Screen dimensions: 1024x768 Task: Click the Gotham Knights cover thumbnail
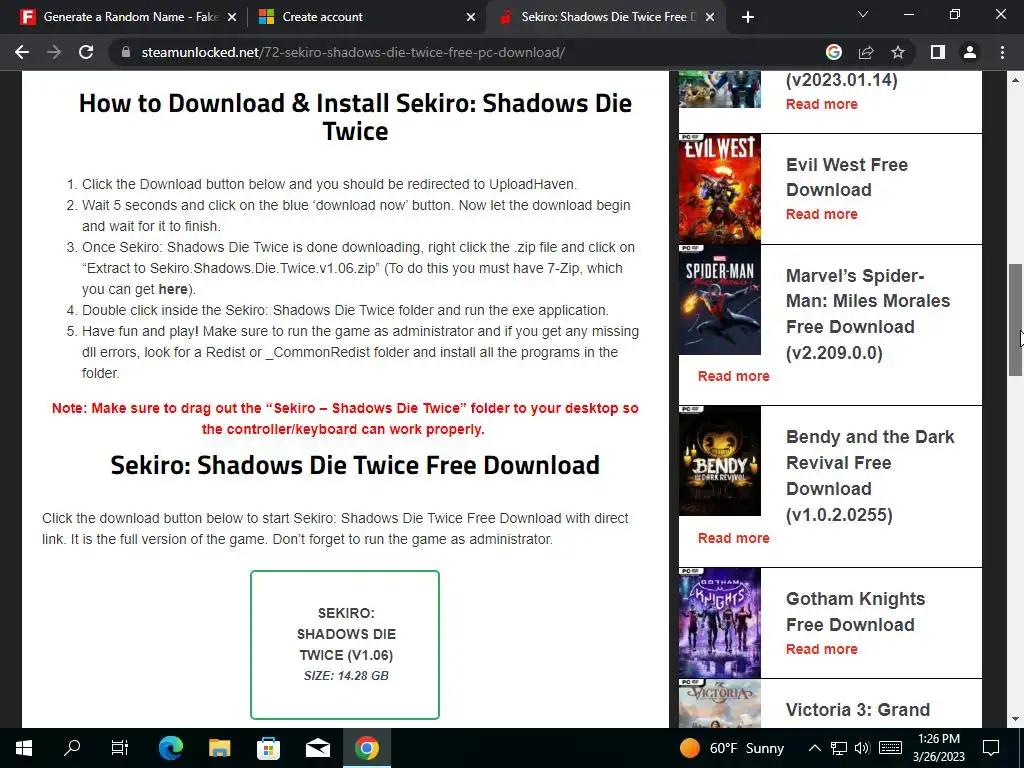point(720,622)
